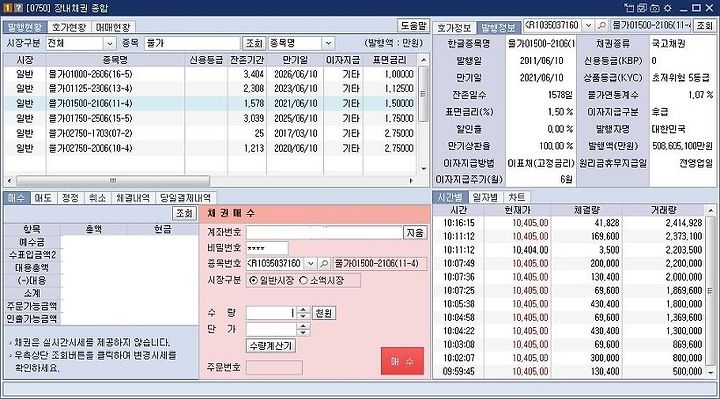Switch to the 정정 order tab

70,198
